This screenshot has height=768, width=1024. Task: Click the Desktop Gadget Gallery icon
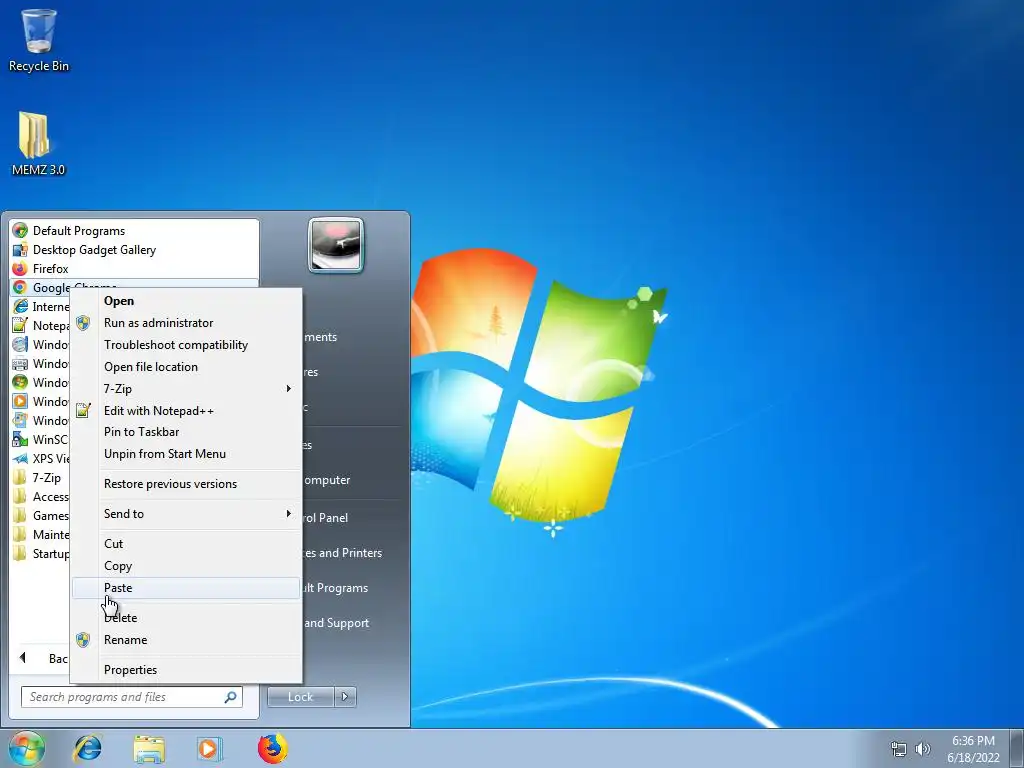[x=20, y=249]
